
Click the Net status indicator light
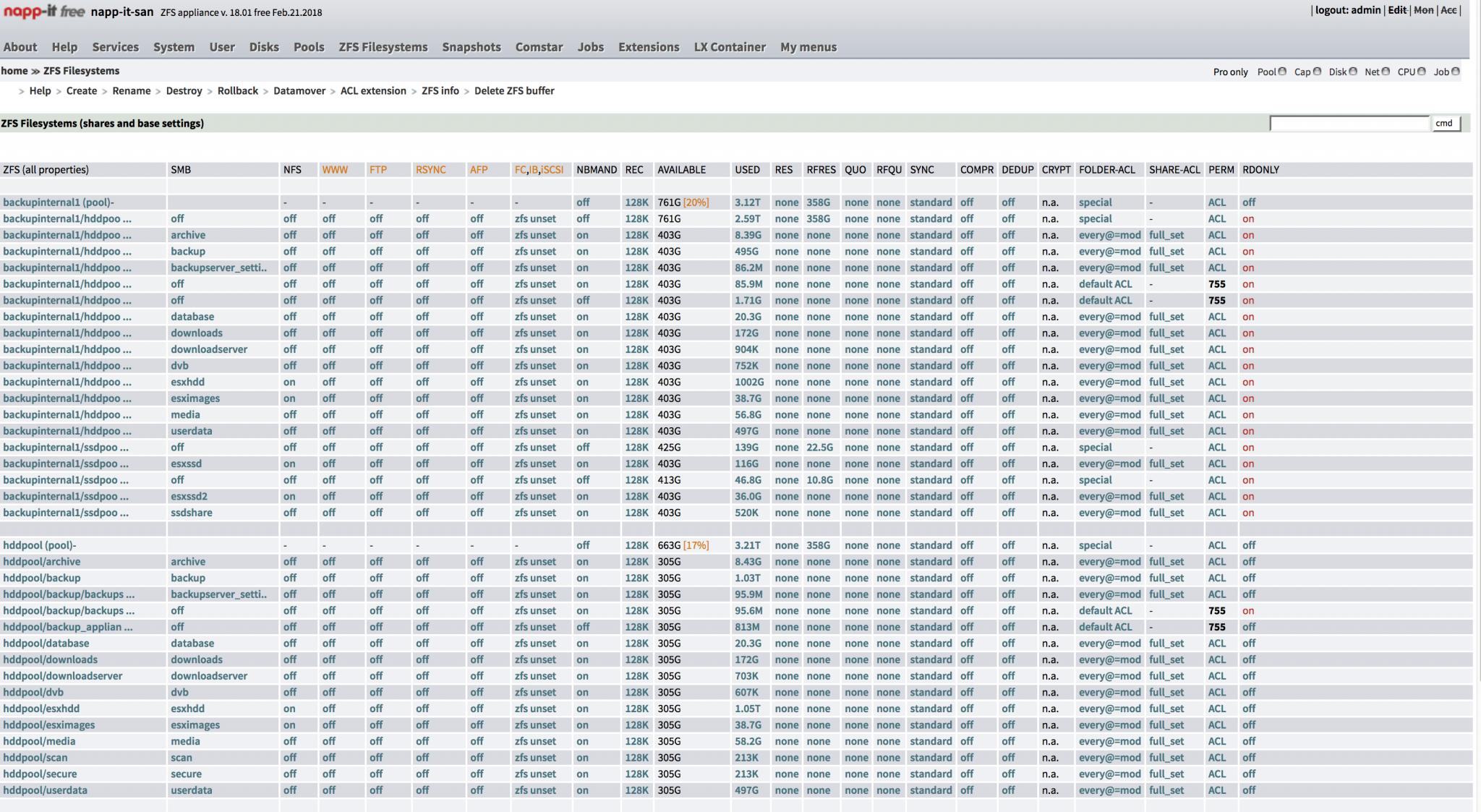(x=1386, y=72)
